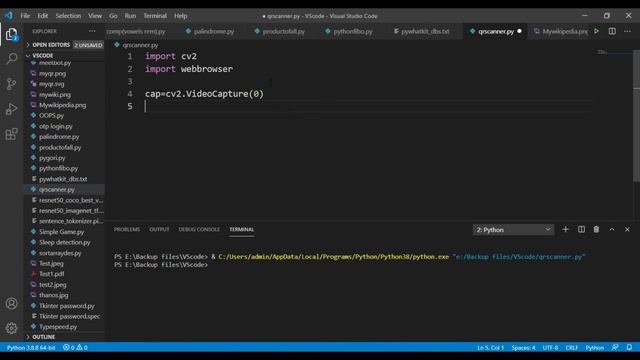Click the qrscanner.py breadcrumb

click(x=140, y=45)
